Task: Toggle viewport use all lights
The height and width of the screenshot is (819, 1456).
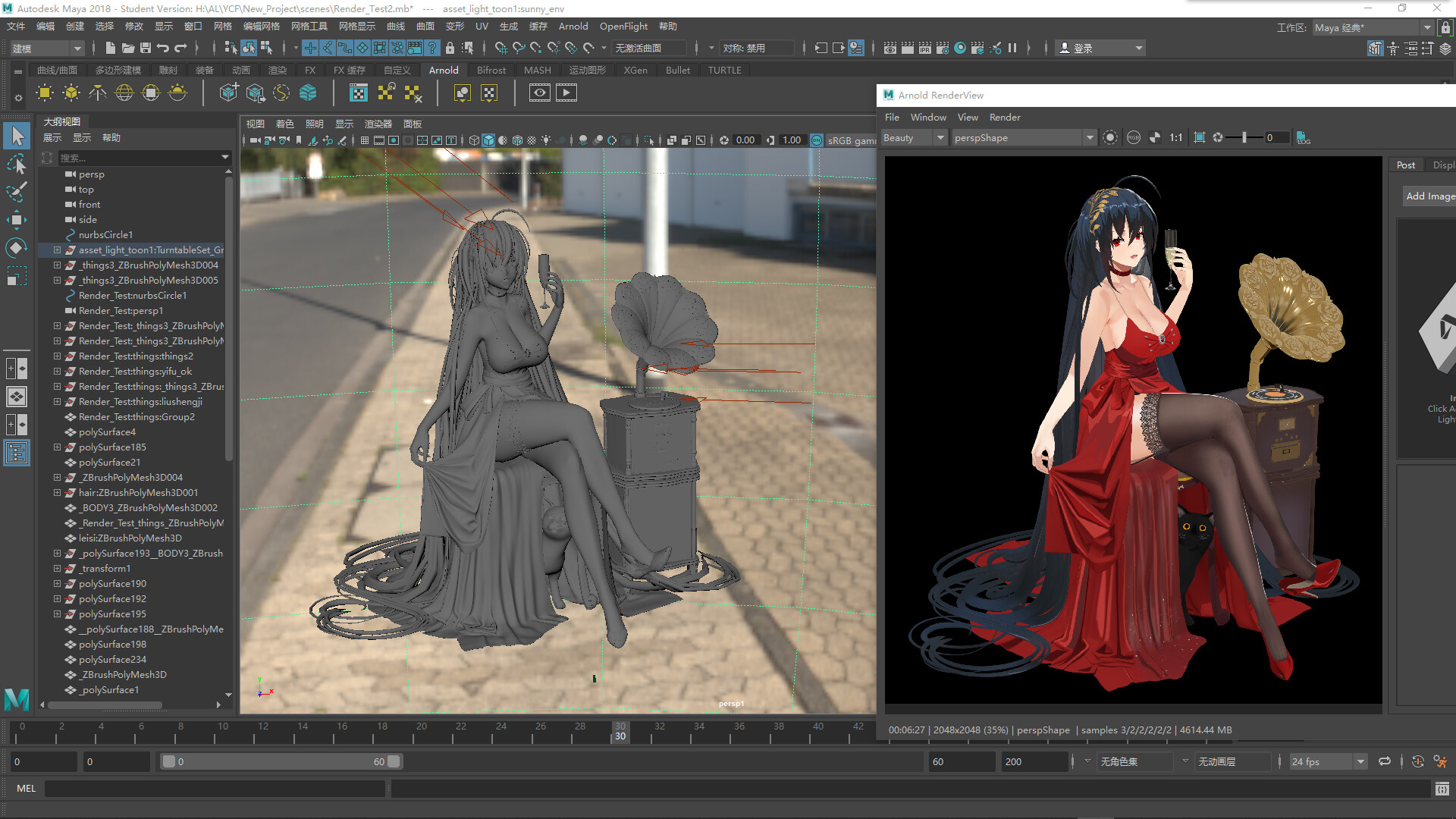Action: click(x=546, y=140)
